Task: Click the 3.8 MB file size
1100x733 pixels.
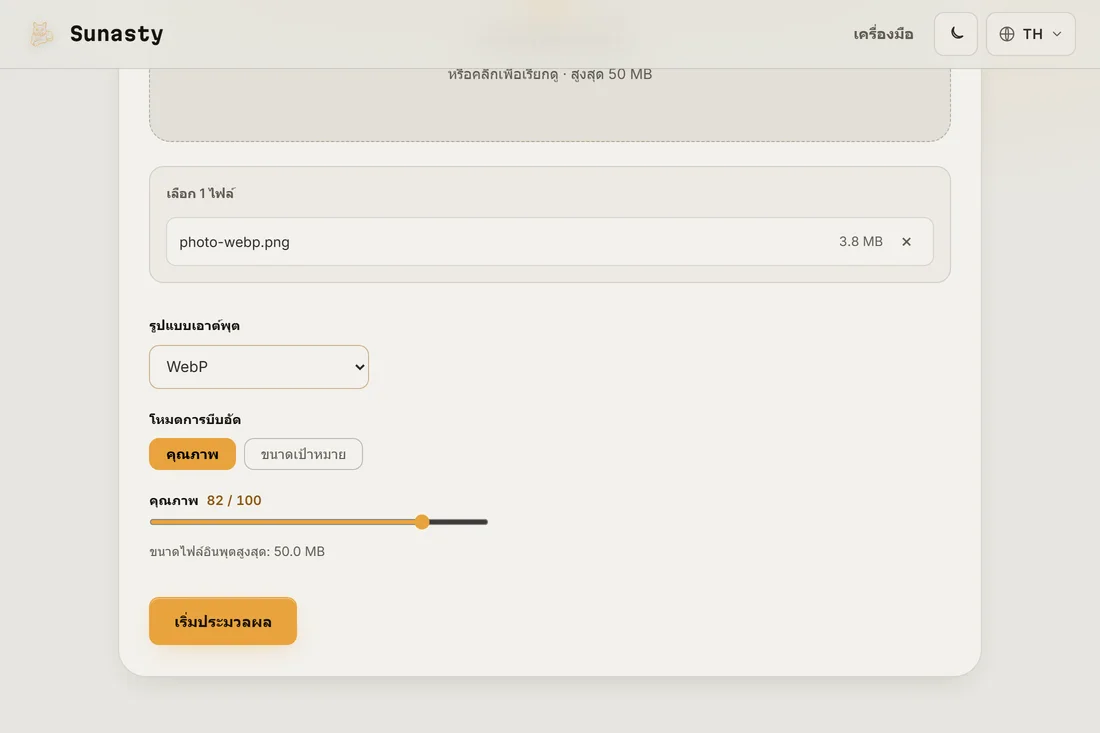Action: pyautogui.click(x=861, y=241)
